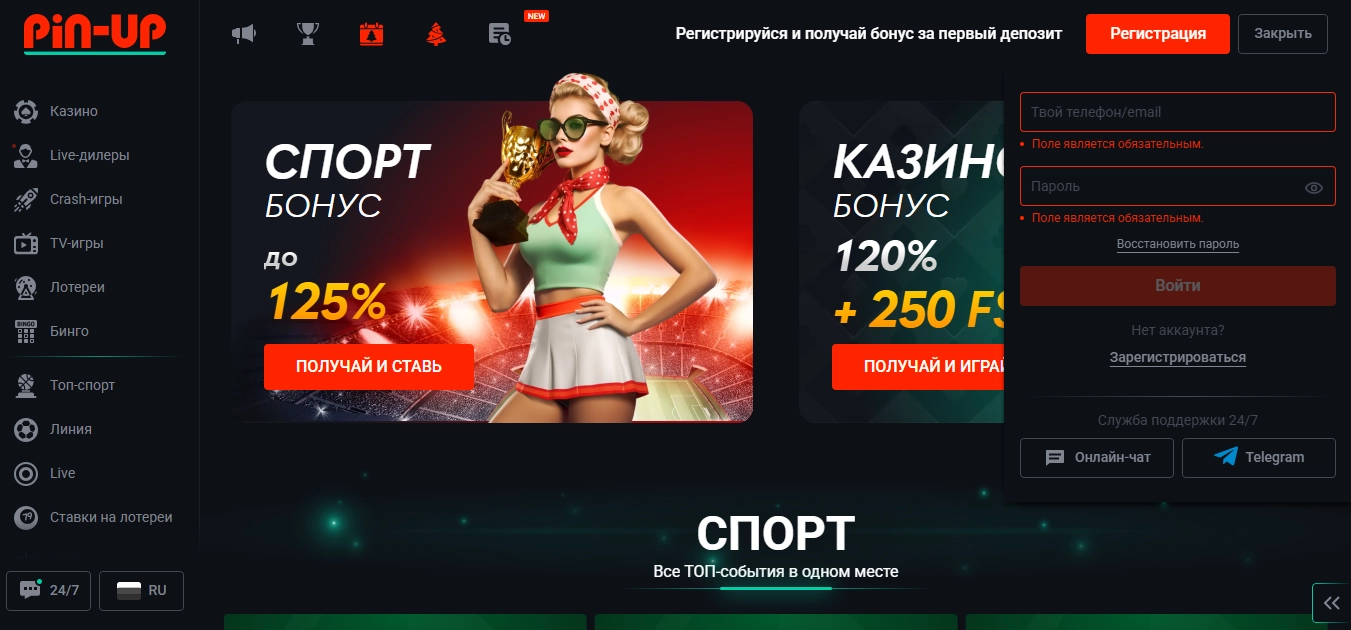This screenshot has height=630, width=1351.
Task: Select Crash-игры from the sidebar
Action: (x=86, y=199)
